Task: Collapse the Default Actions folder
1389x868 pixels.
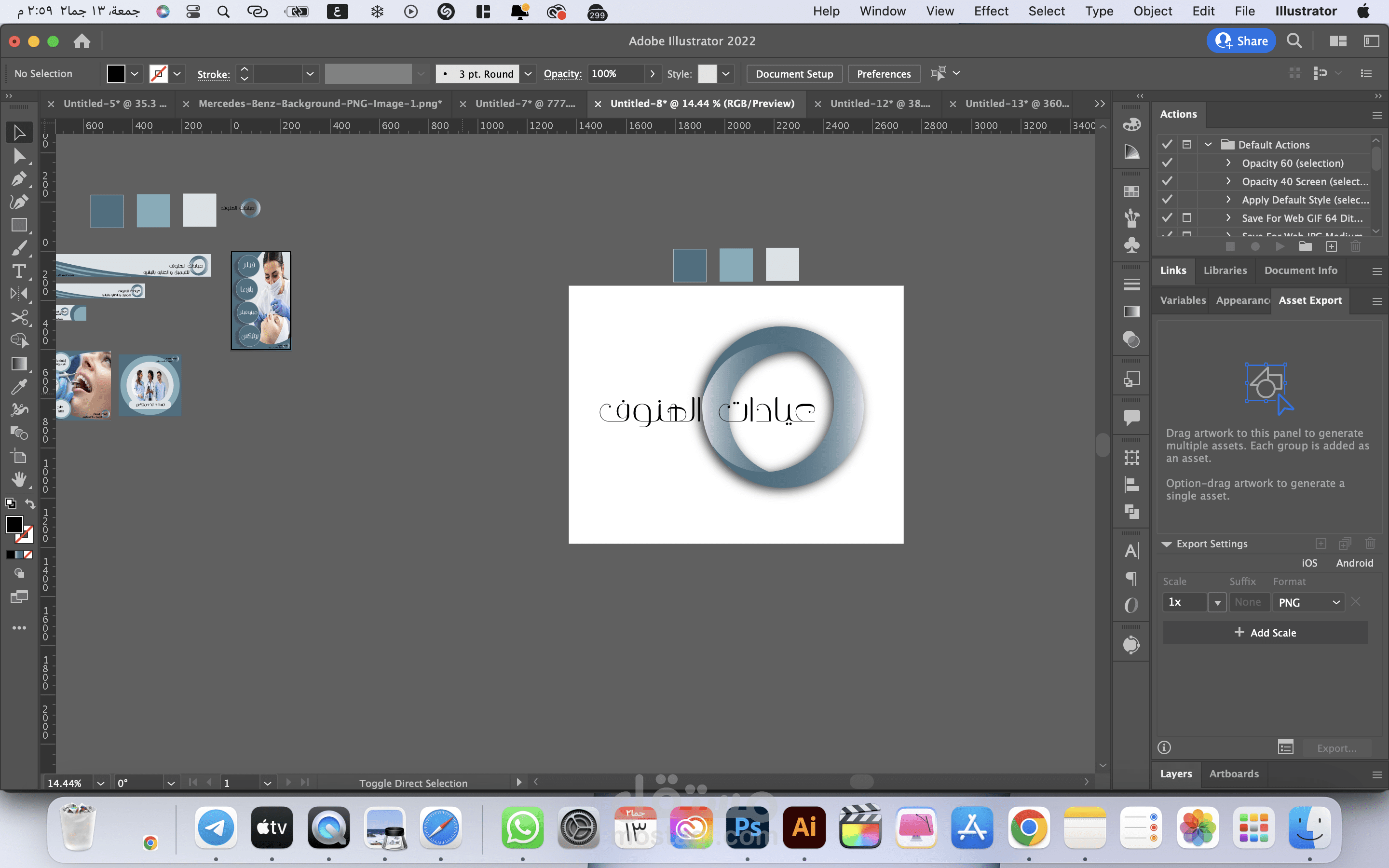Action: tap(1208, 145)
